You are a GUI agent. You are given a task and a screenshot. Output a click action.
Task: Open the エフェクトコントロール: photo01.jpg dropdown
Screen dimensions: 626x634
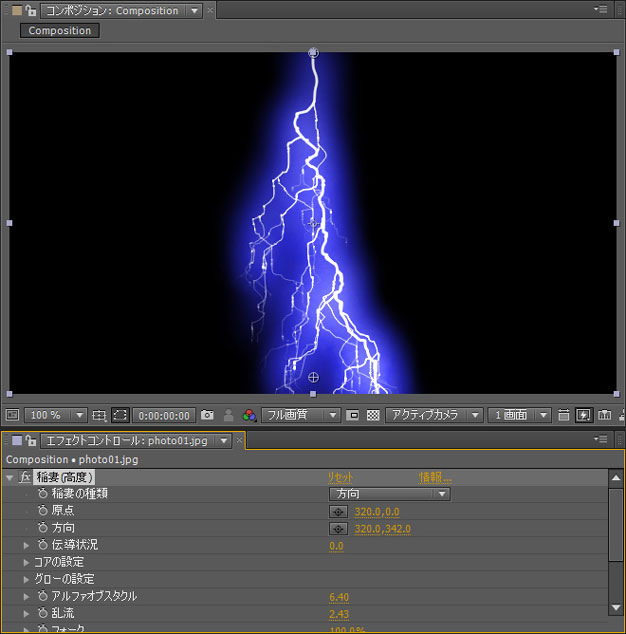[x=136, y=440]
